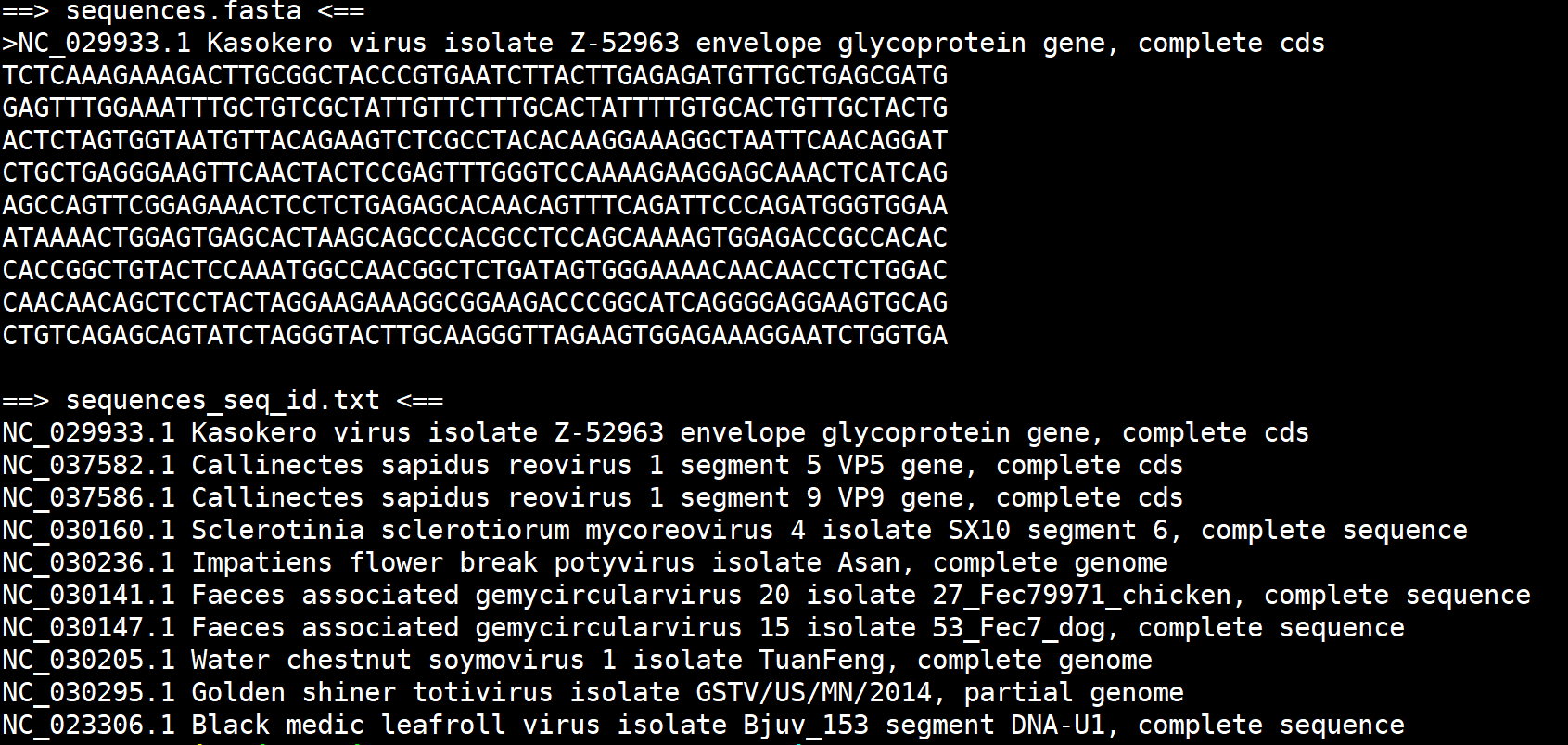Click the NC_037586.1 segment 9 VP9 line
The width and height of the screenshot is (1568, 745).
[592, 498]
